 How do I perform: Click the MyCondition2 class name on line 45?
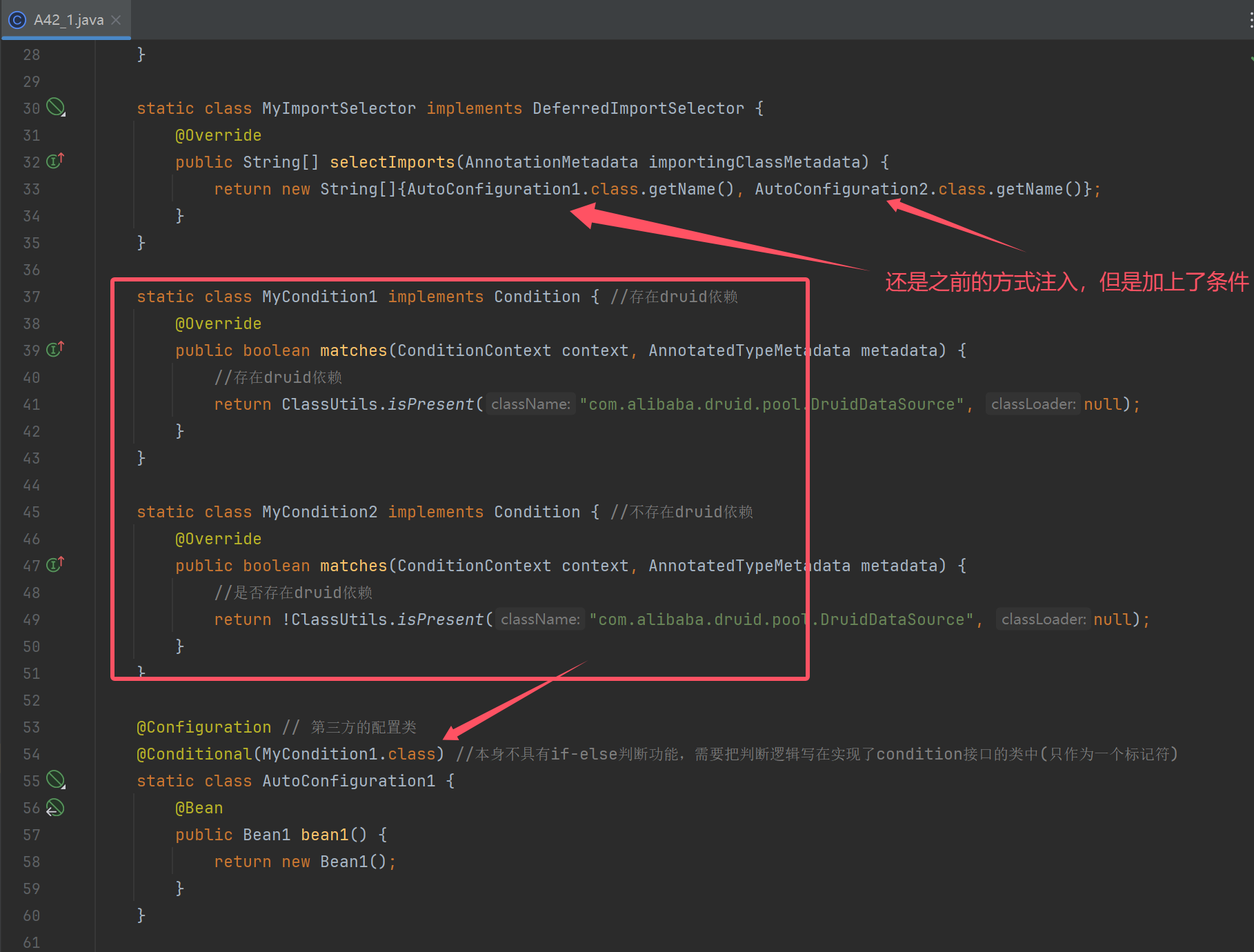point(319,512)
